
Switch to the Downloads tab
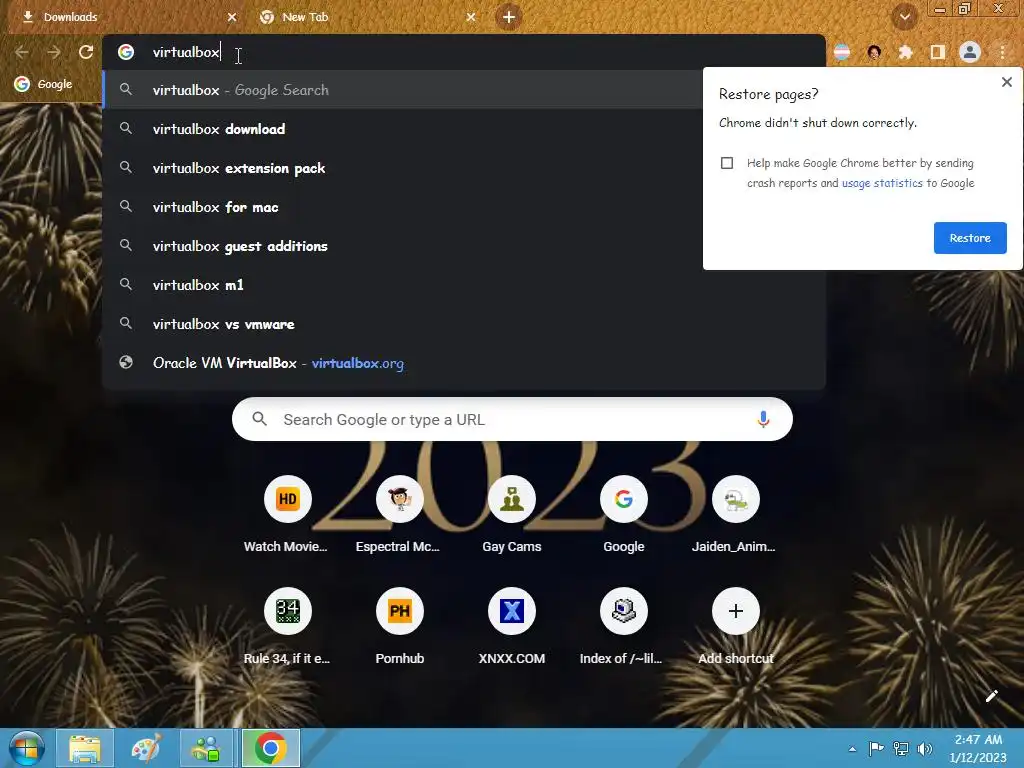pyautogui.click(x=124, y=17)
